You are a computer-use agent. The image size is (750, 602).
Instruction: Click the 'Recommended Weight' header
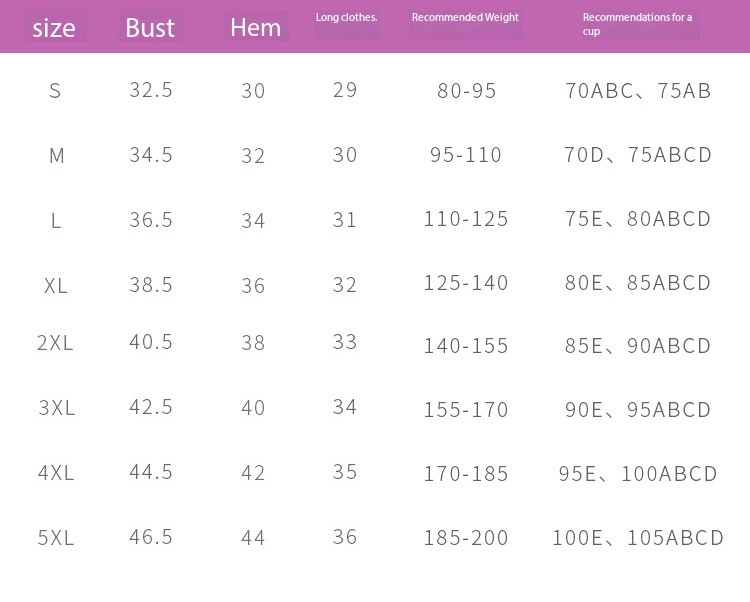465,18
